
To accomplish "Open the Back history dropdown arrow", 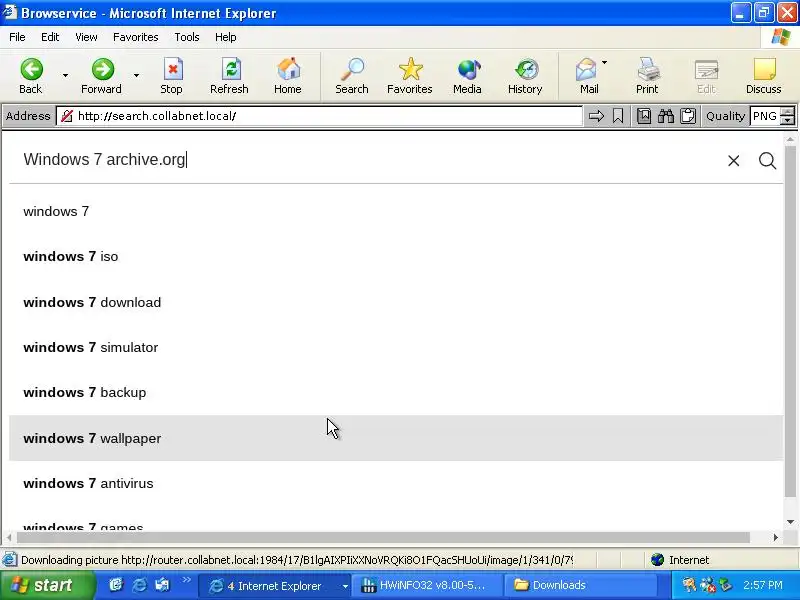I will 65,76.
